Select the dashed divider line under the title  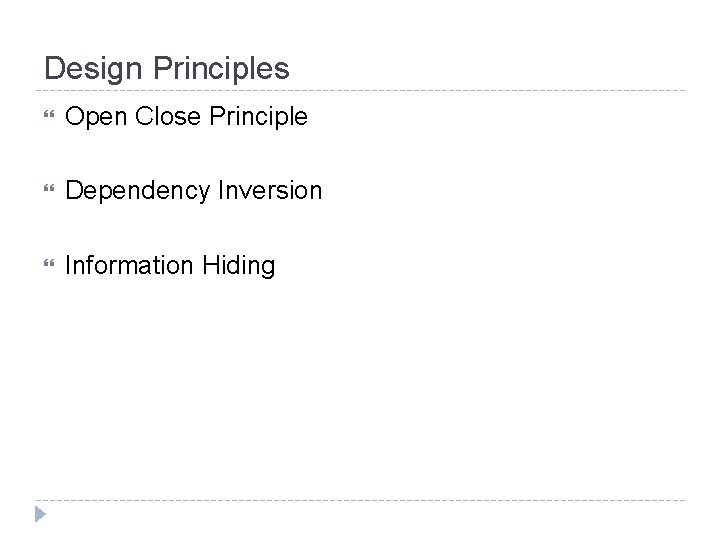pyautogui.click(x=360, y=90)
